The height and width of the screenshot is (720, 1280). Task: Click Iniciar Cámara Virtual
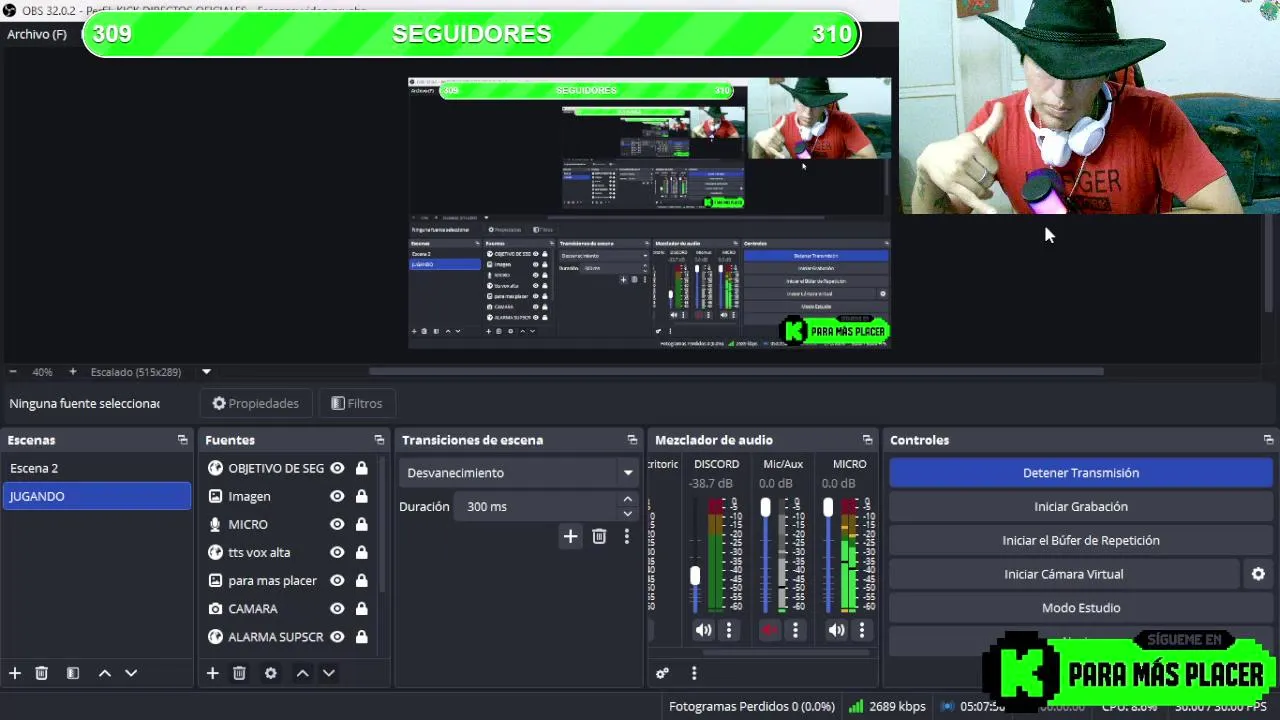(x=1064, y=574)
